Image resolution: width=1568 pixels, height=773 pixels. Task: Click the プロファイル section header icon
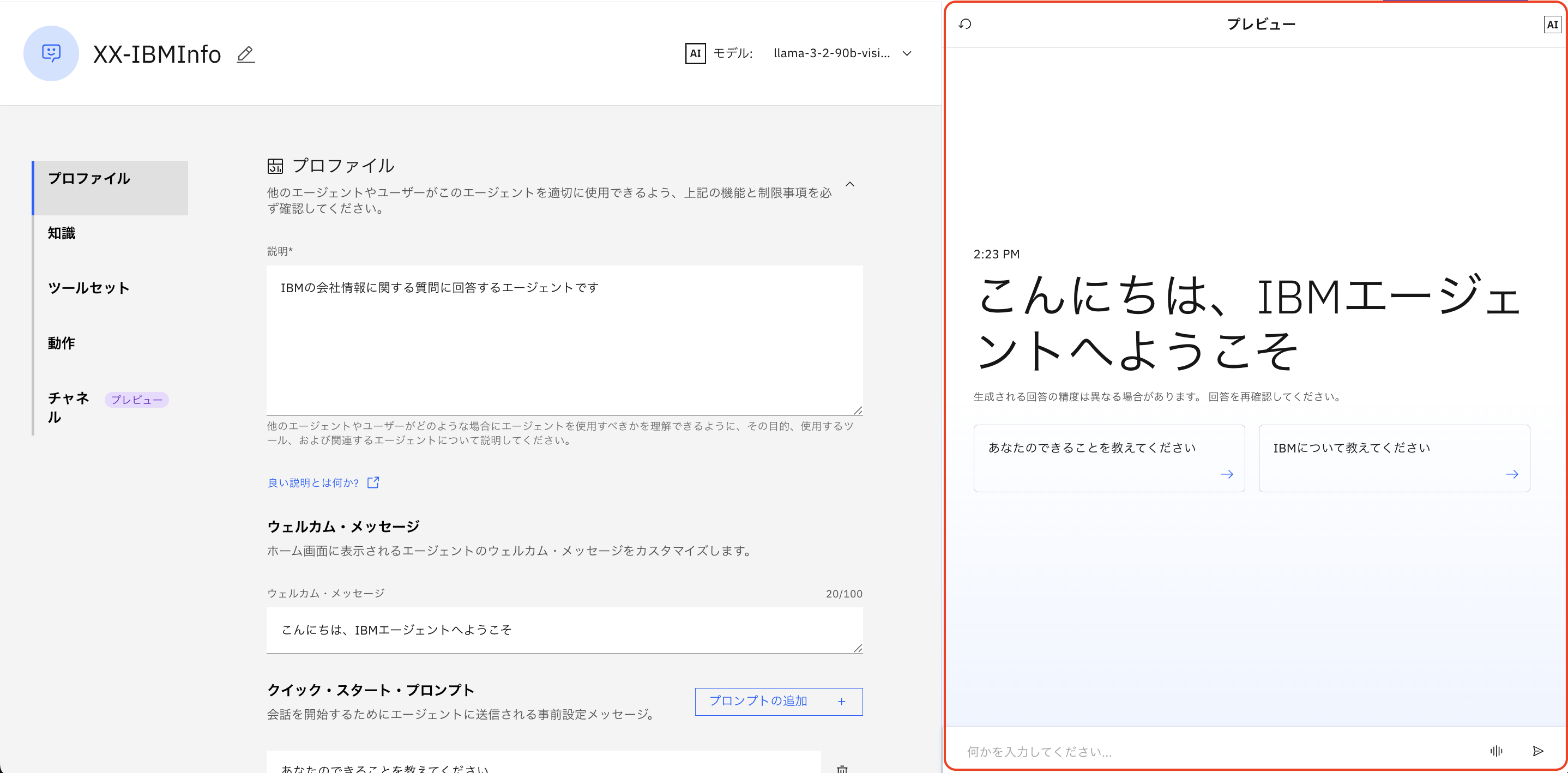(x=275, y=166)
